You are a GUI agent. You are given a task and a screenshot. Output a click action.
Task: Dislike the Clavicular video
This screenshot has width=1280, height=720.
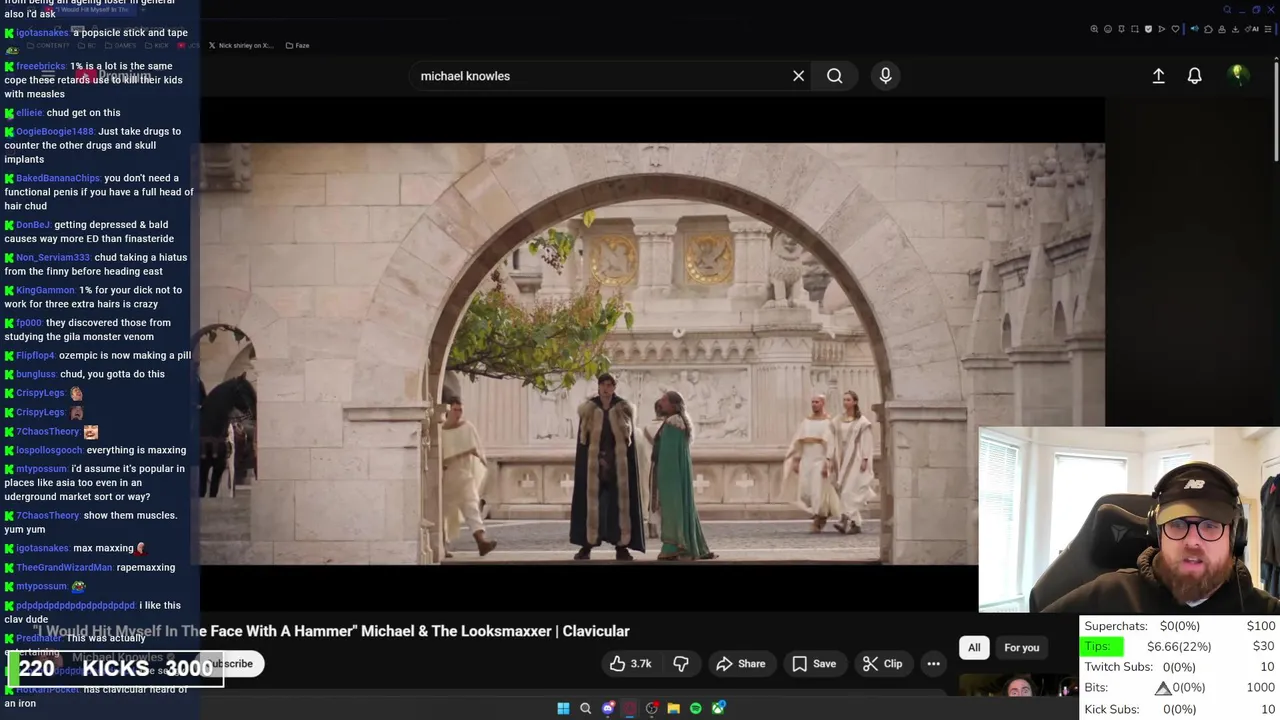[681, 664]
